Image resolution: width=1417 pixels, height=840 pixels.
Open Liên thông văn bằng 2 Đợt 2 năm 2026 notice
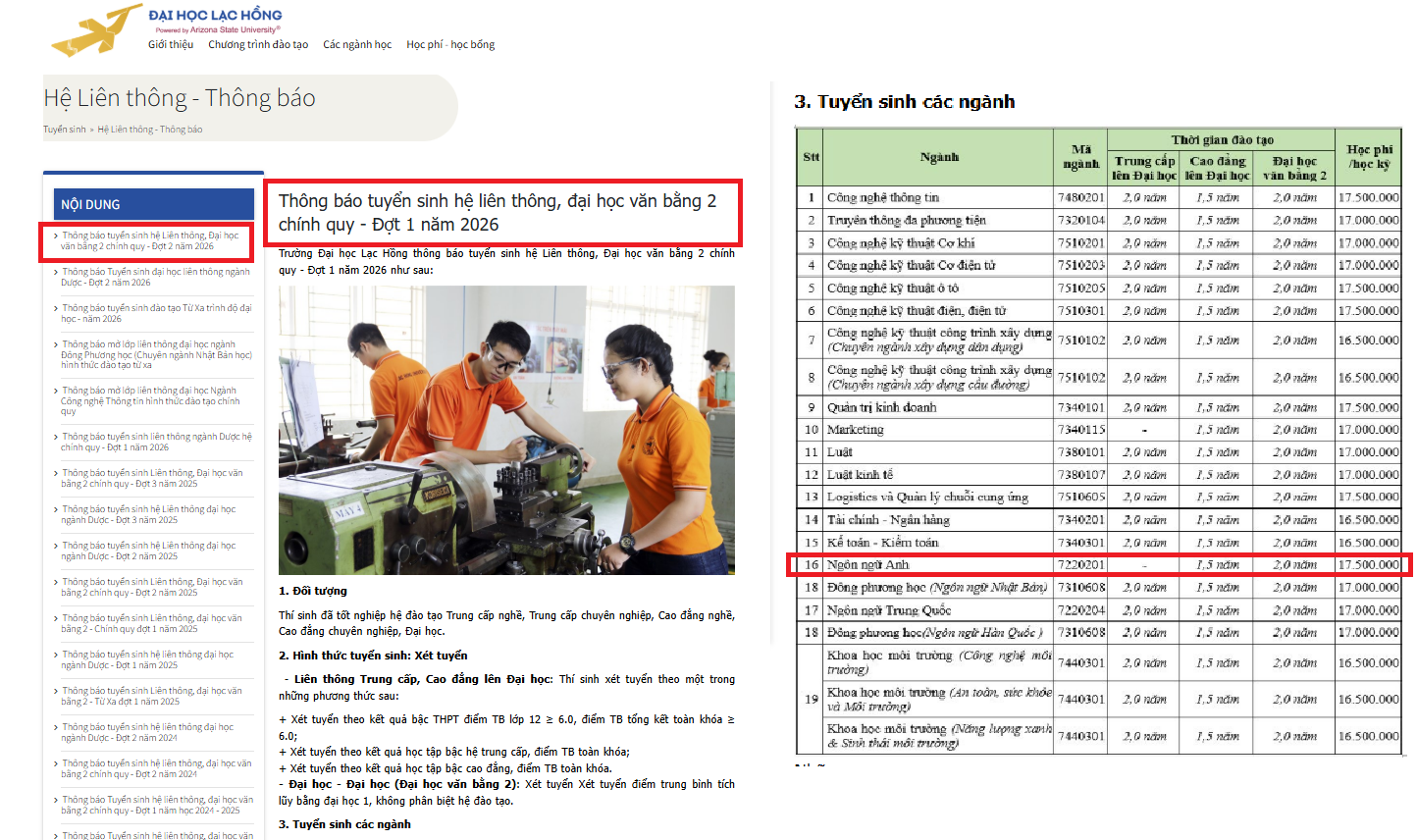point(151,241)
